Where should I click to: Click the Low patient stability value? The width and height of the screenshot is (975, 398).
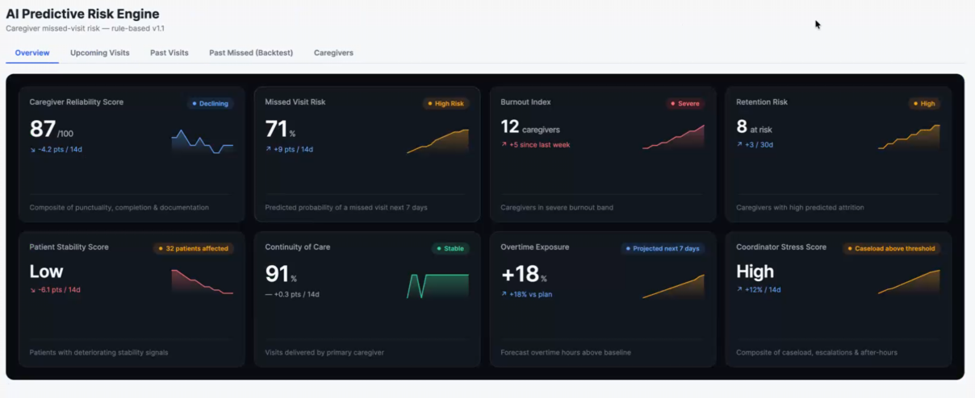[x=47, y=272]
